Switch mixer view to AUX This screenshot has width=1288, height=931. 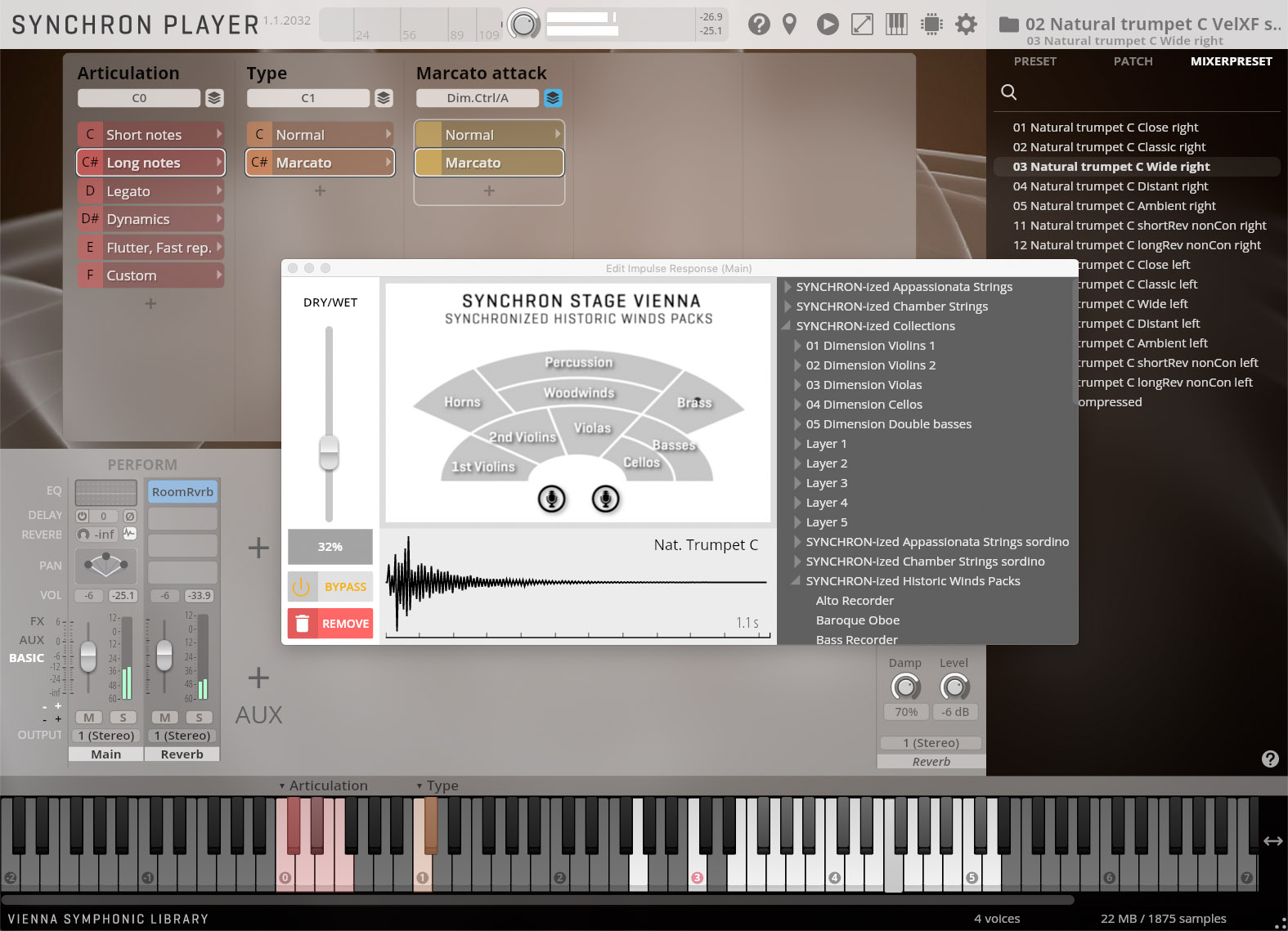coord(32,640)
